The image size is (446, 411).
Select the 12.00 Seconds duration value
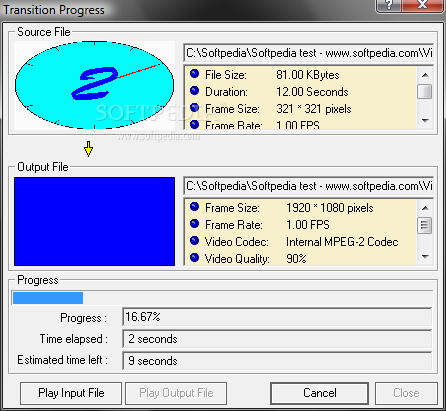click(312, 92)
